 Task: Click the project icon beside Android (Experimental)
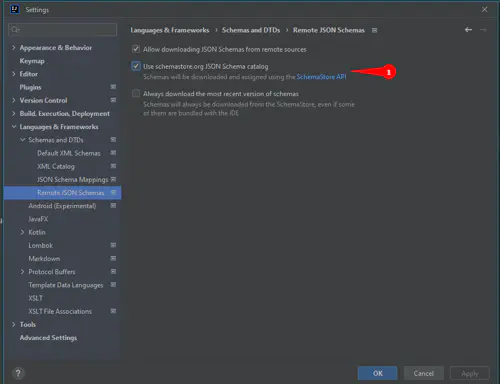point(113,206)
